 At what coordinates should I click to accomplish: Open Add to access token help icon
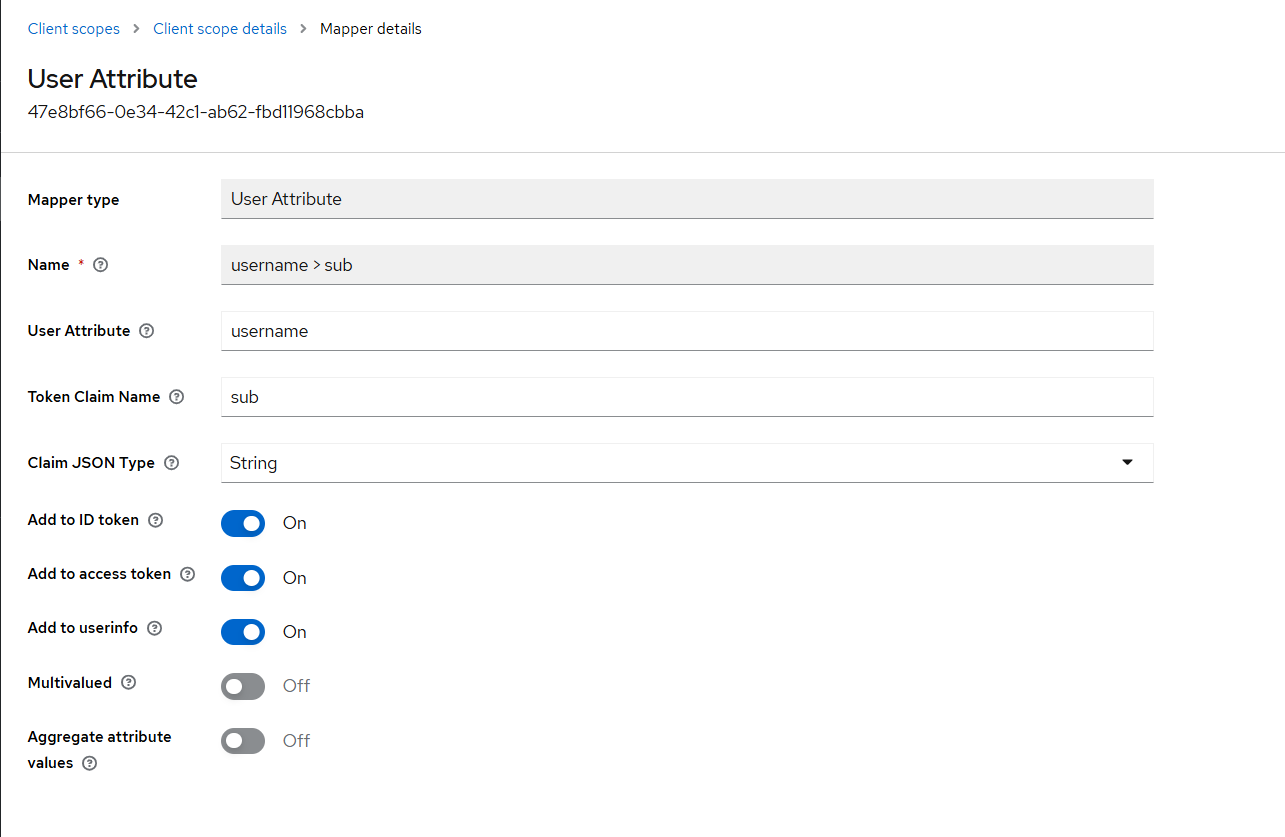187,574
